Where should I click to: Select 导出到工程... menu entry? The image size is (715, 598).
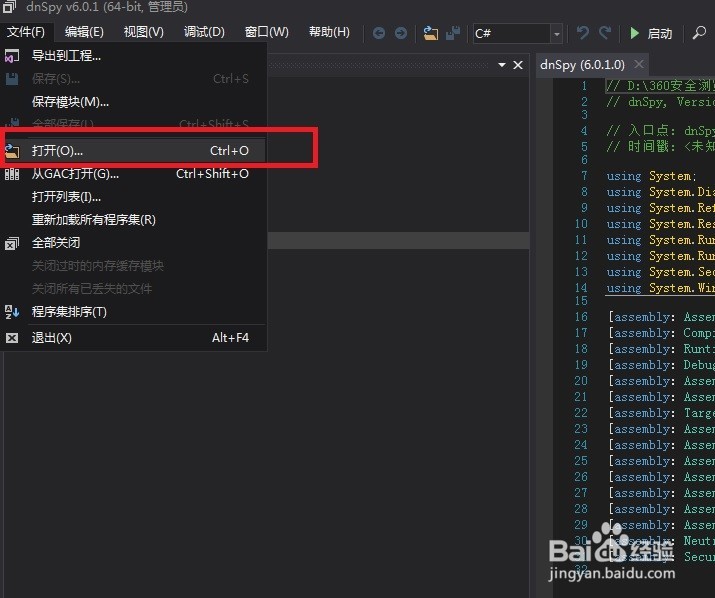(x=134, y=56)
